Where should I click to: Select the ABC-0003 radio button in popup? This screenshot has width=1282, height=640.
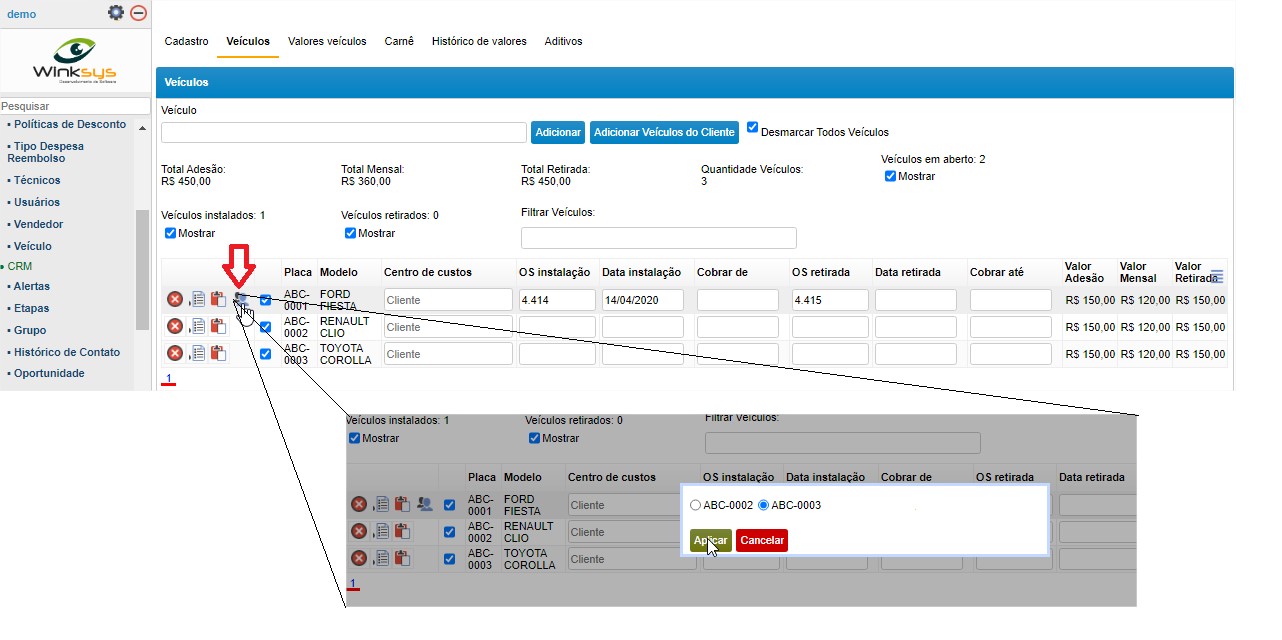764,506
